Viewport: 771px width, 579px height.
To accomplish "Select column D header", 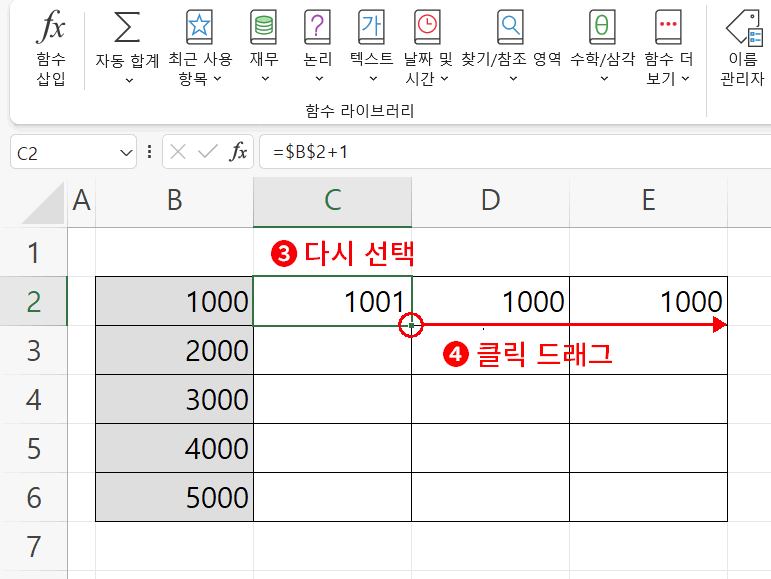I will click(490, 201).
